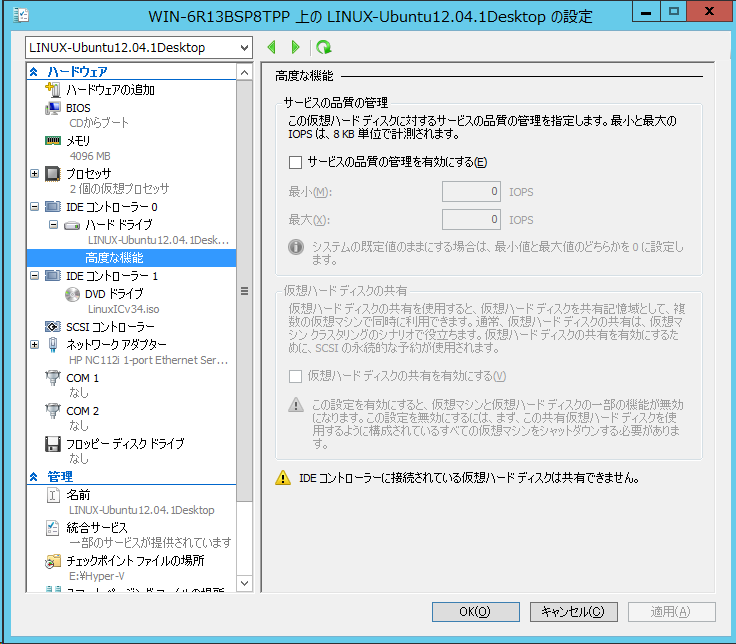736x644 pixels.
Task: Click the E:¥Hyper-V path text
Action: click(97, 576)
